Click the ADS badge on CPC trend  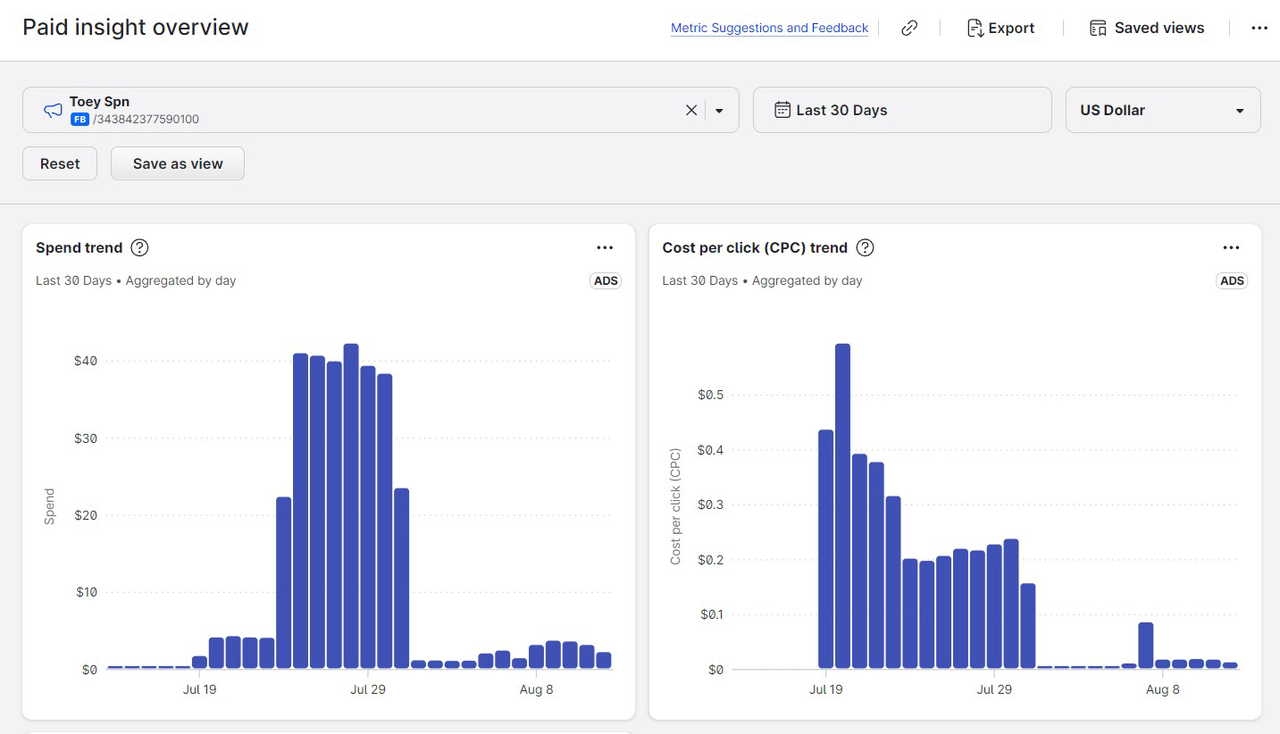pyautogui.click(x=1232, y=281)
